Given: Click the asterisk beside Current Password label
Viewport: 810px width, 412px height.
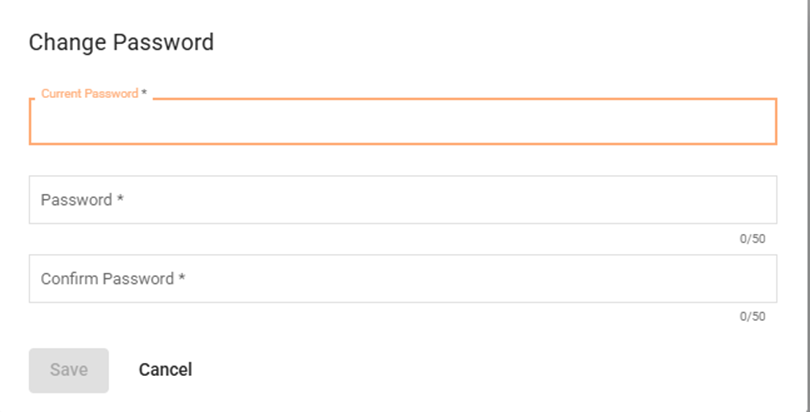Looking at the screenshot, I should coord(144,93).
